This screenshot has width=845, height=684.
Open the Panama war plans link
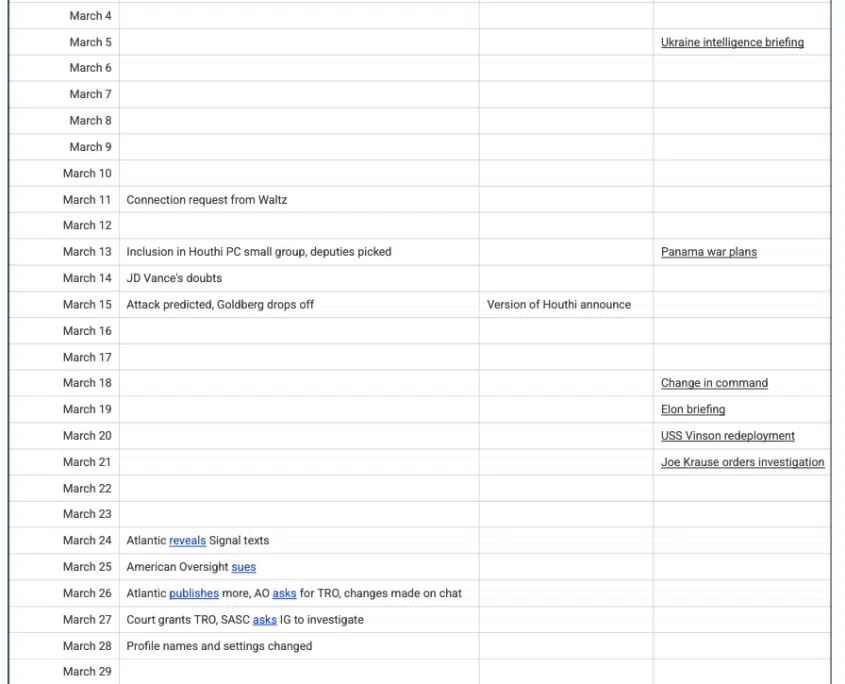(x=708, y=252)
